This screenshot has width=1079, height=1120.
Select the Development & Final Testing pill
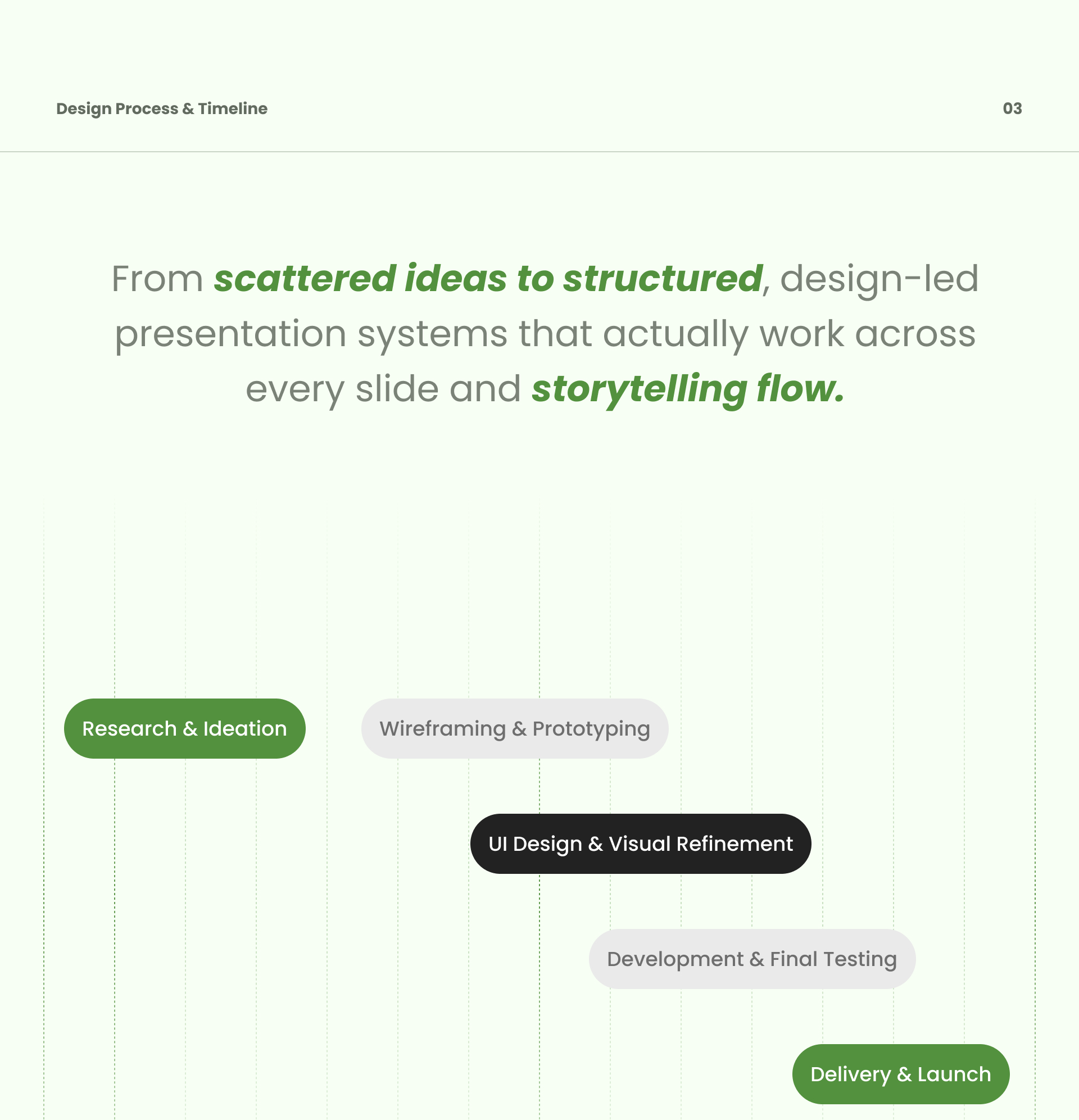pyautogui.click(x=752, y=959)
